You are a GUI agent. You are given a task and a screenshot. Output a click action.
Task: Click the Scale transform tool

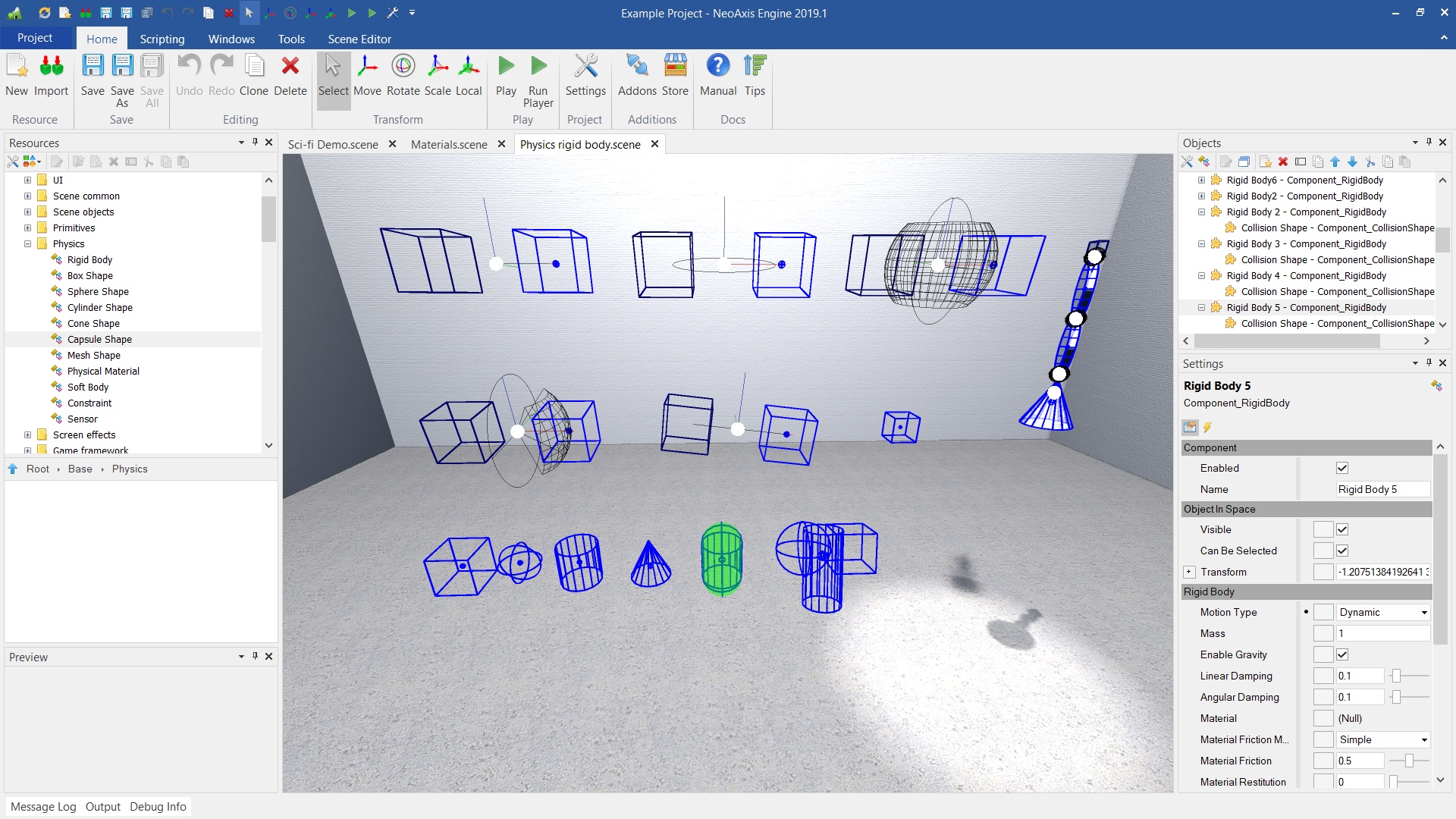point(438,75)
